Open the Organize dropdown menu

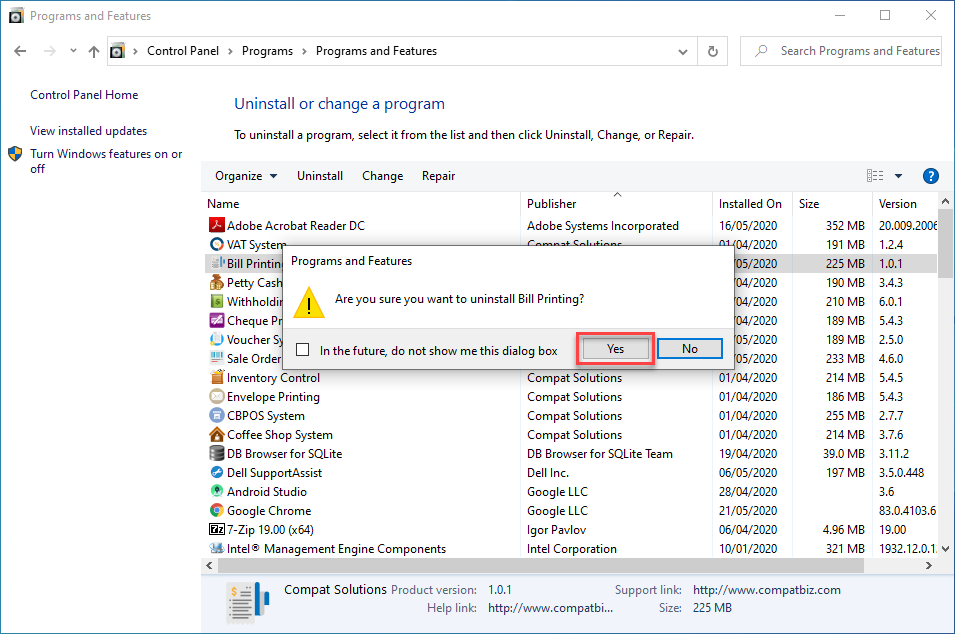pyautogui.click(x=245, y=176)
